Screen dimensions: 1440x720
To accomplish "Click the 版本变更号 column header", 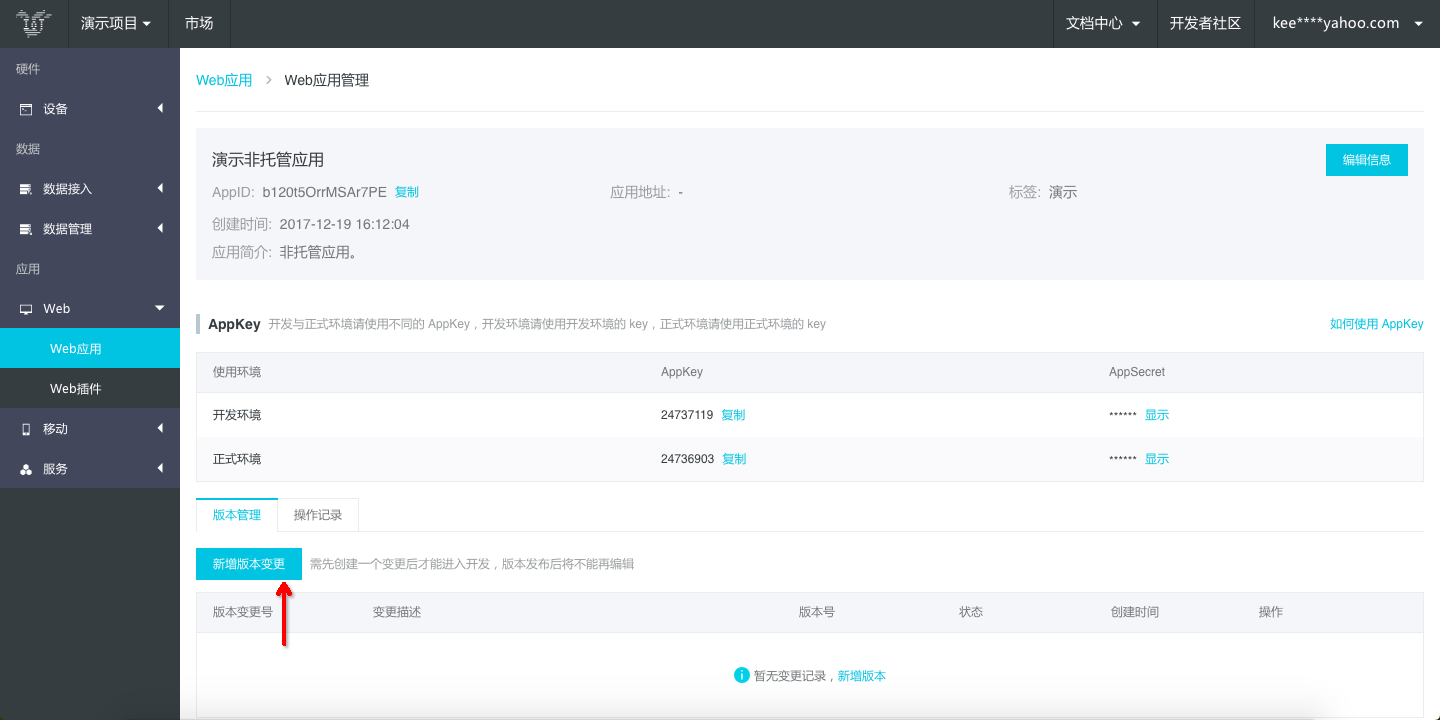I will [243, 612].
